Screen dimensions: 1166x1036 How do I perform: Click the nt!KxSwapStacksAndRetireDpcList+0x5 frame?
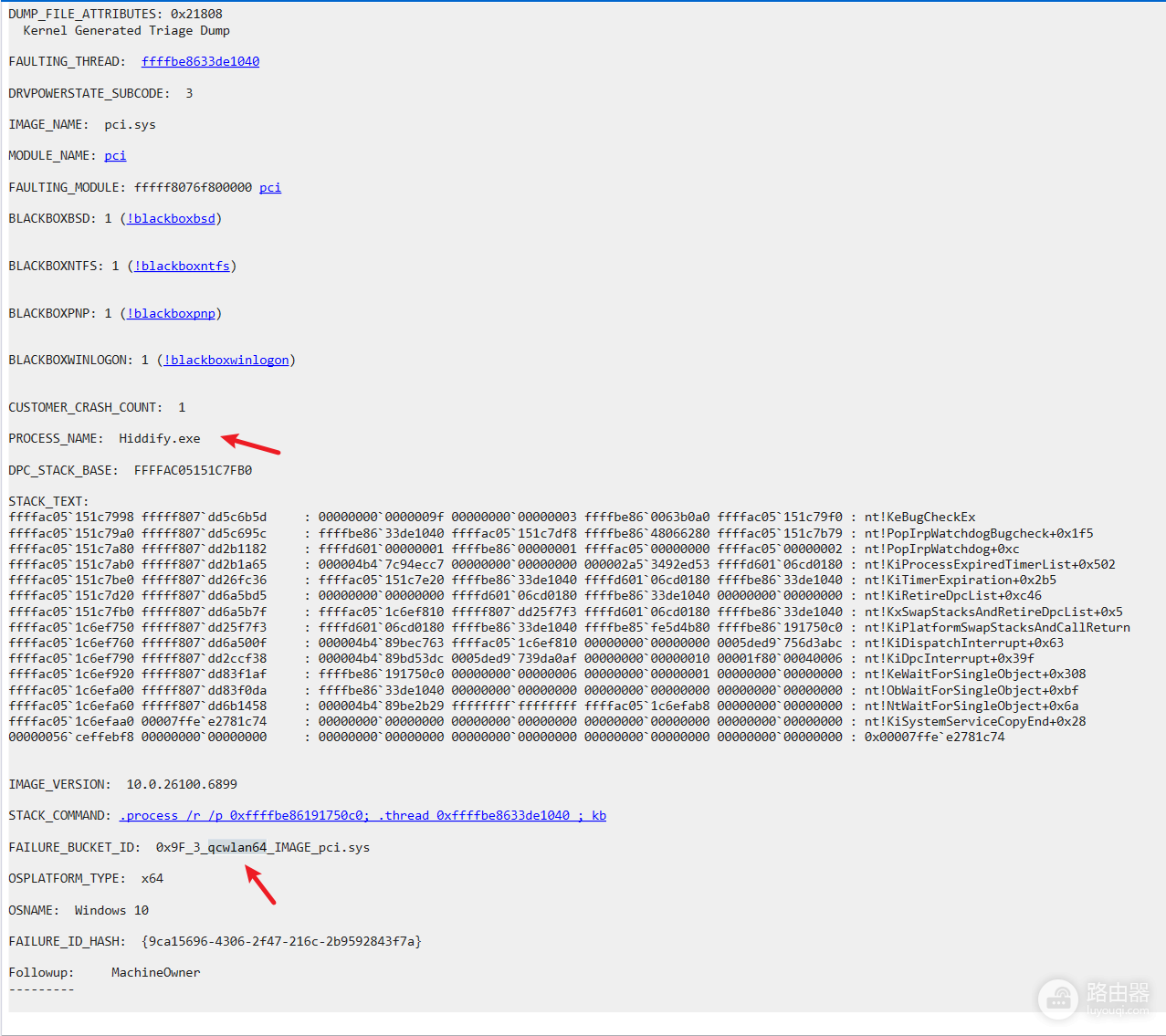993,612
